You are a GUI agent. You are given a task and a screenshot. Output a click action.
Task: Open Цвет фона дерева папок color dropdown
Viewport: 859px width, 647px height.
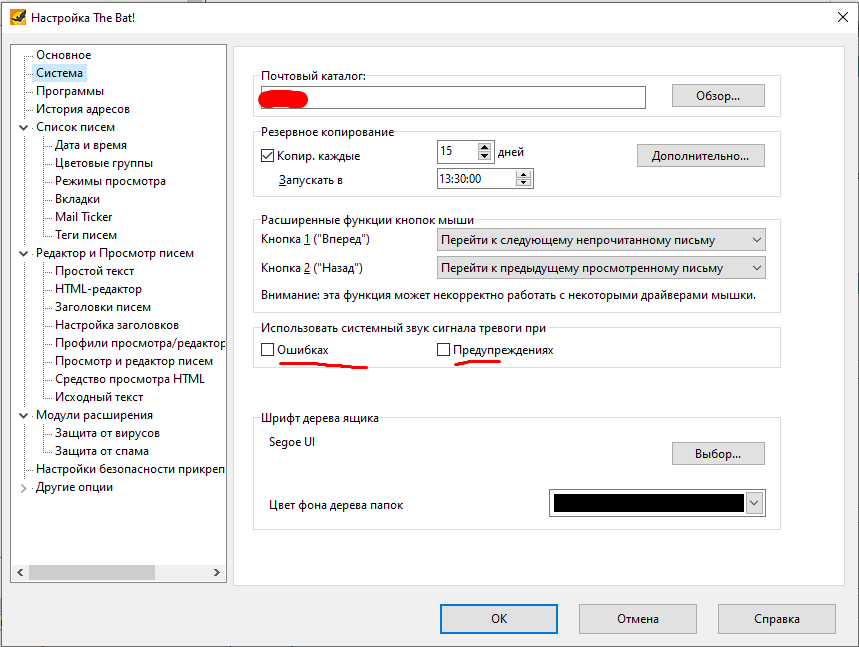tap(754, 503)
